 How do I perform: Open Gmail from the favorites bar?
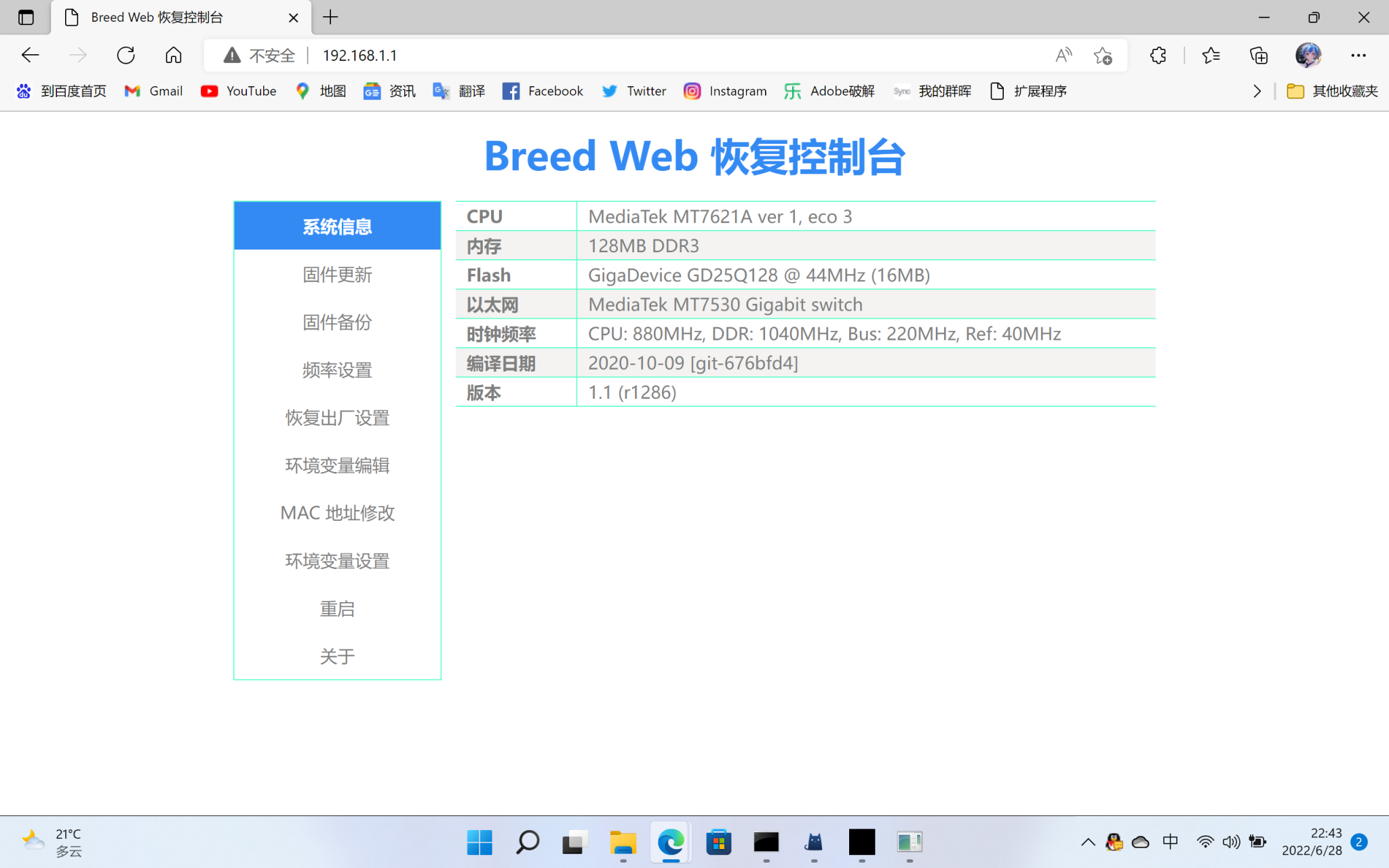pyautogui.click(x=153, y=91)
